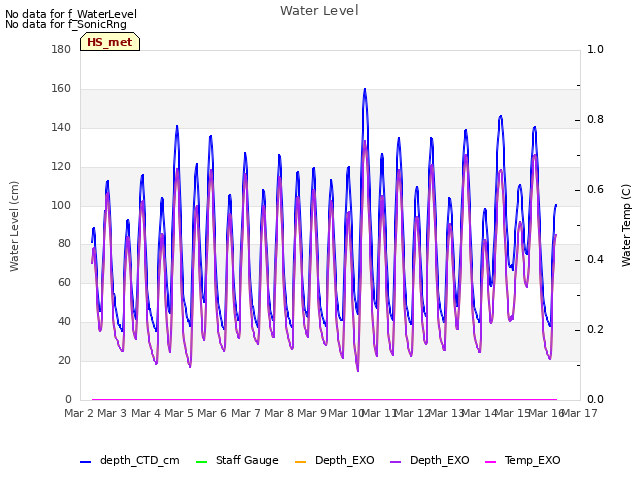The height and width of the screenshot is (480, 640).
Task: Toggle depth_CTD_cm legend entry
Action: 130,460
